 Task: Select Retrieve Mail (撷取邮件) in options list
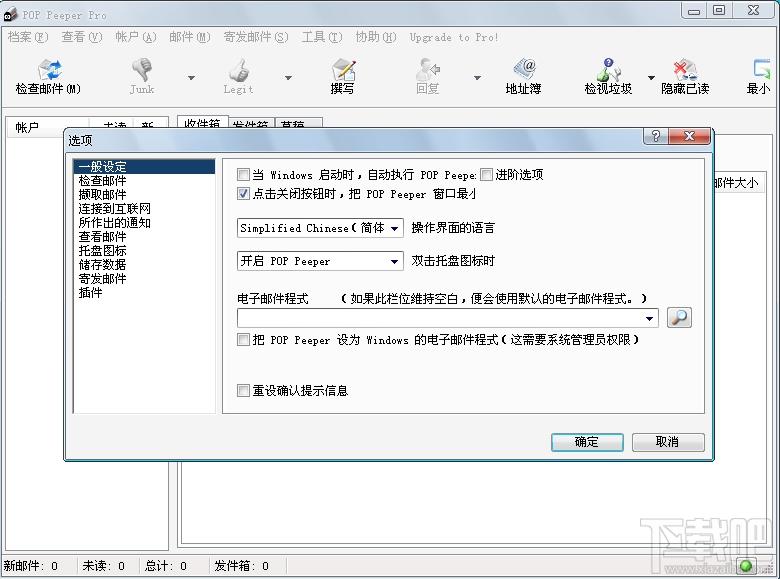coord(102,194)
